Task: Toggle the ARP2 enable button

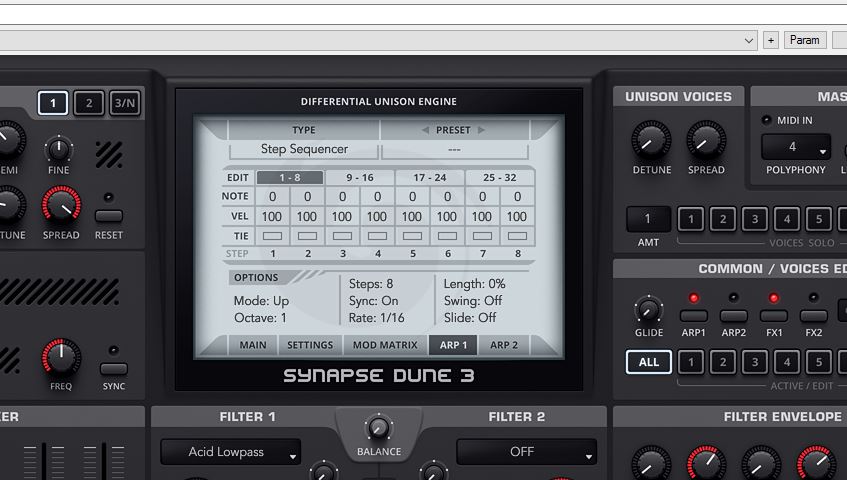Action: tap(734, 316)
